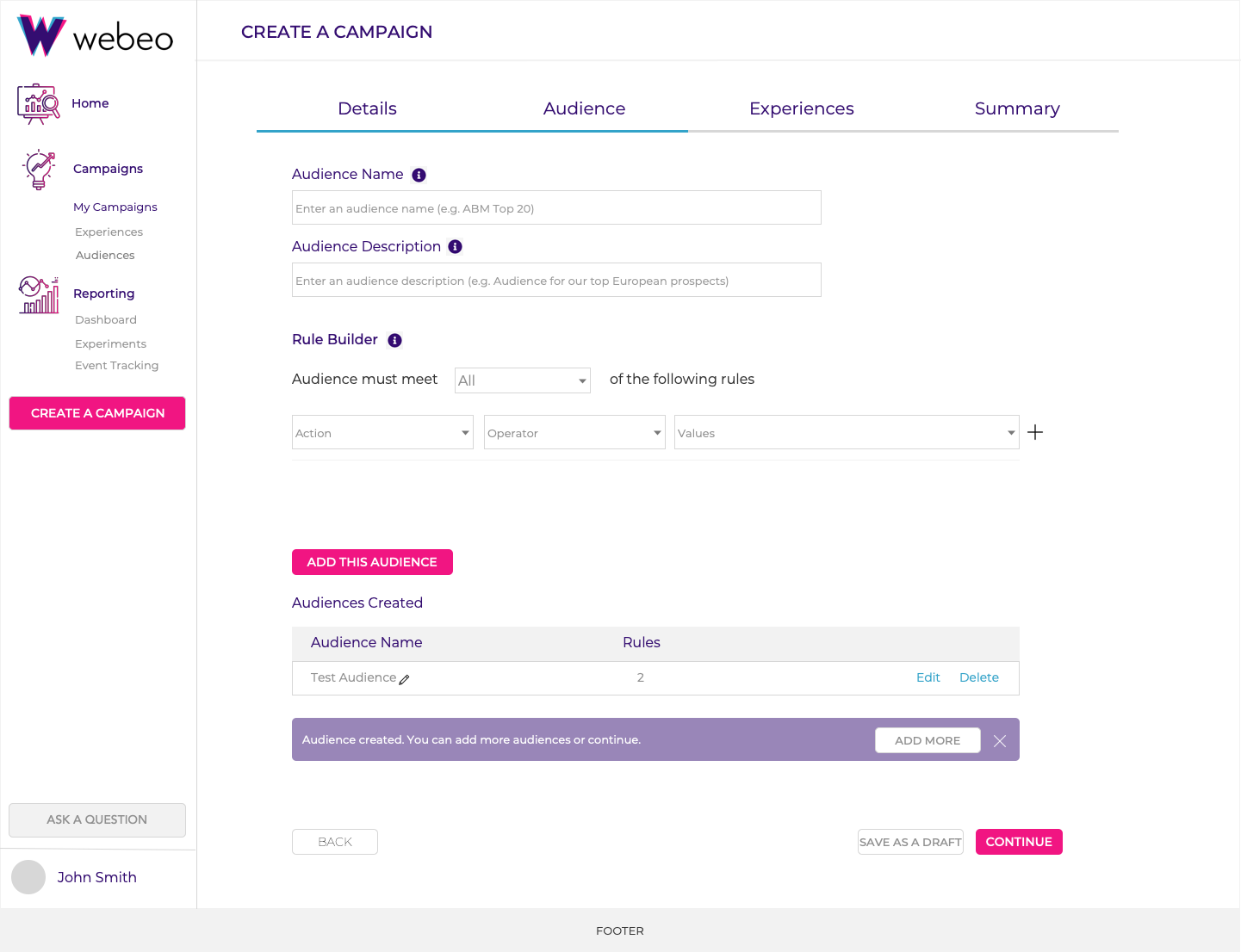Screen dimensions: 1241x952
Task: Open the Action dropdown
Action: coord(383,432)
